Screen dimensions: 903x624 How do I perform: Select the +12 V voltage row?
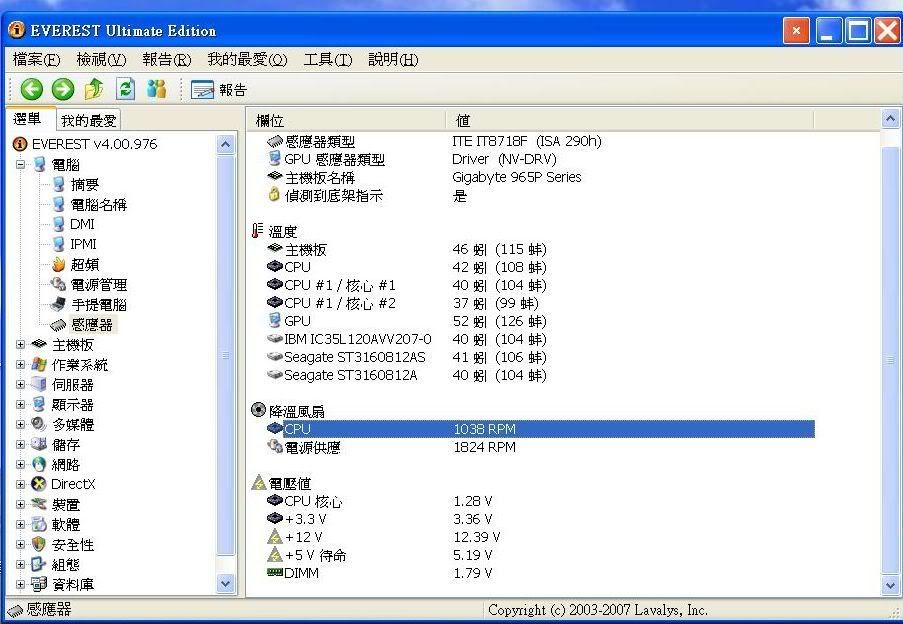[541, 537]
